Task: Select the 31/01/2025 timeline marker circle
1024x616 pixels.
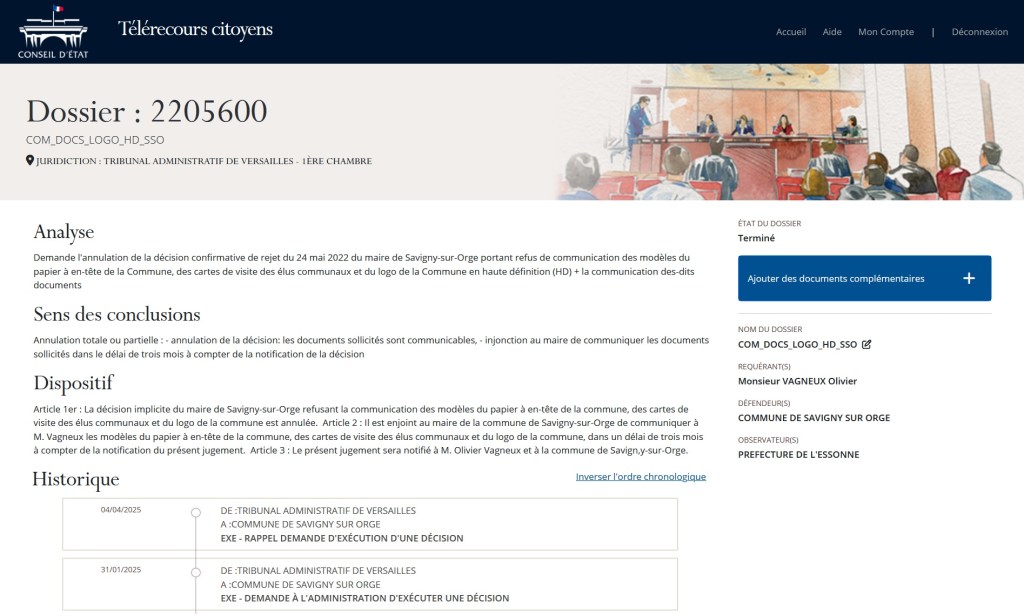Action: click(x=196, y=572)
